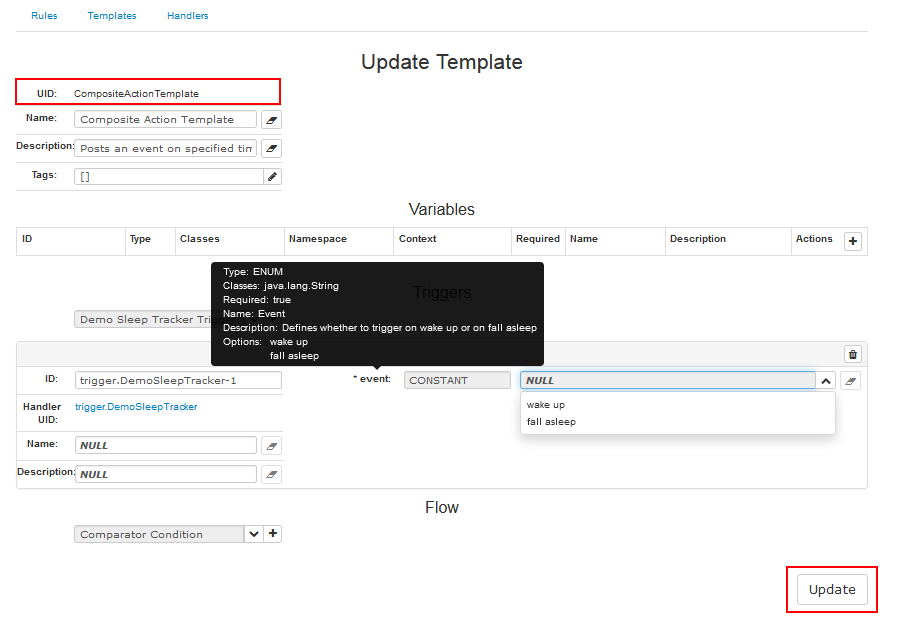Open the Description field editor pencil icon
900x629 pixels.
(x=270, y=147)
